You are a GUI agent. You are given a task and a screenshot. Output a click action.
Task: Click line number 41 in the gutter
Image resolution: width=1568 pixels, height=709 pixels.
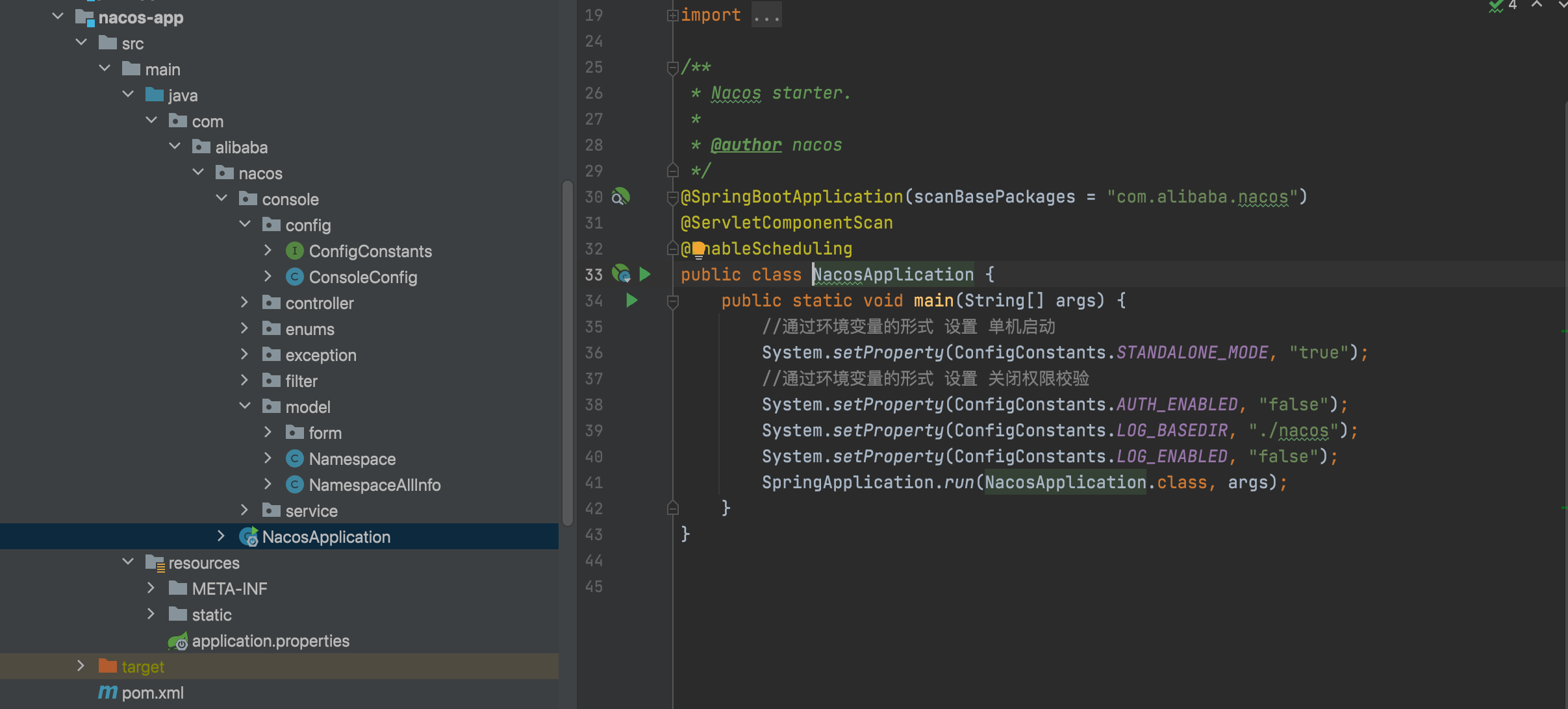[x=594, y=482]
